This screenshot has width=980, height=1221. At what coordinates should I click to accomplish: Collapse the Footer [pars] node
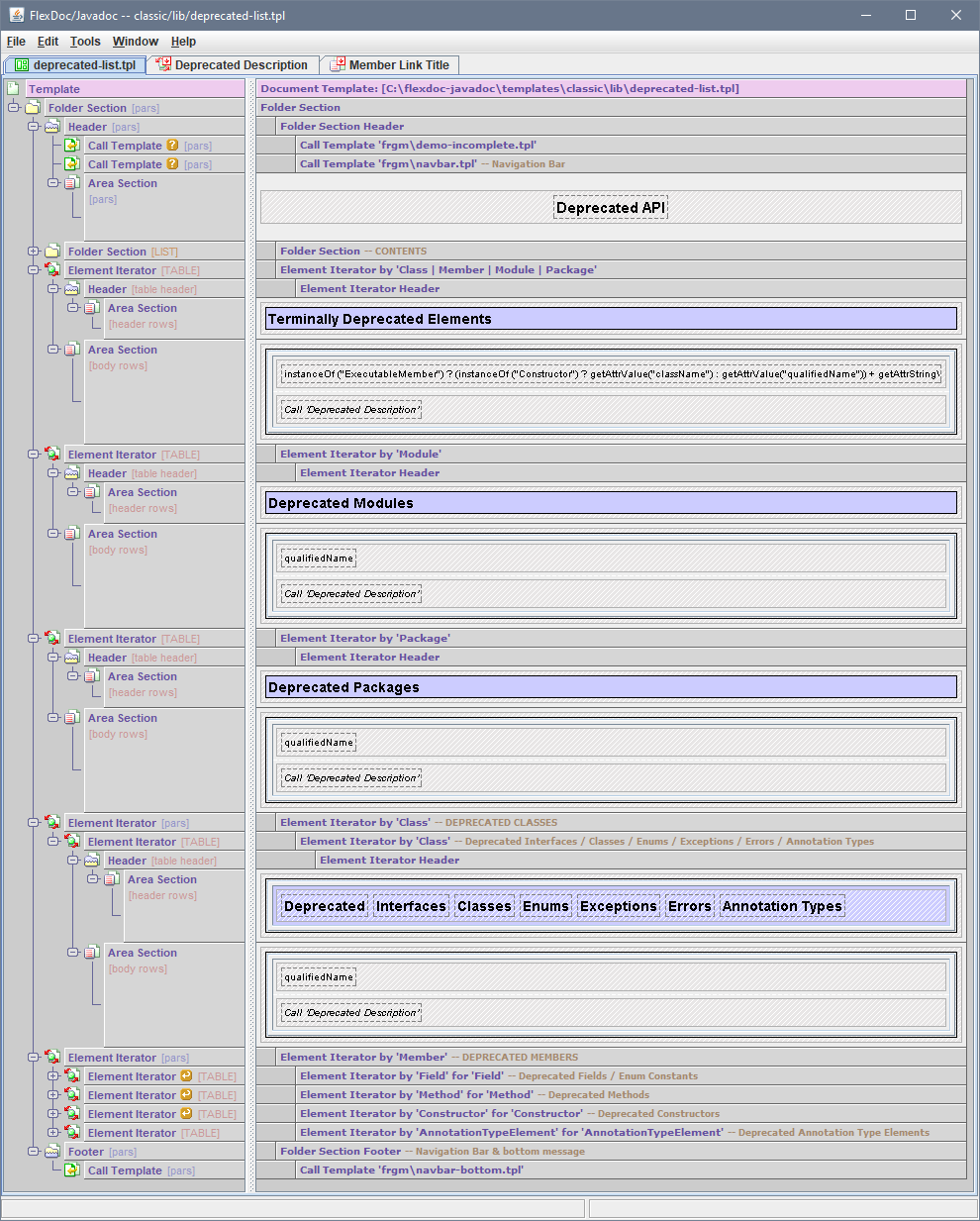pyautogui.click(x=33, y=1152)
